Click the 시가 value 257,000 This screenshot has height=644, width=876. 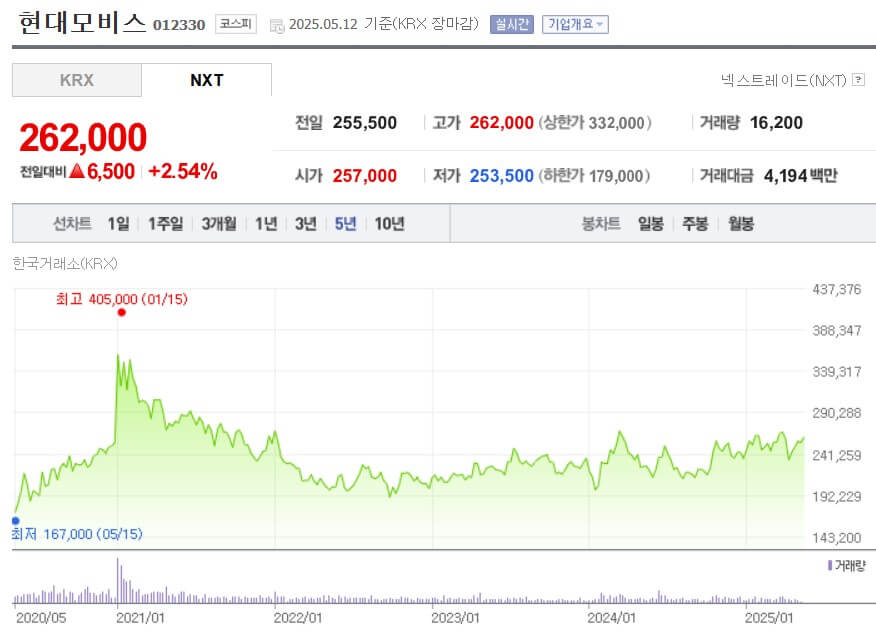(x=365, y=176)
